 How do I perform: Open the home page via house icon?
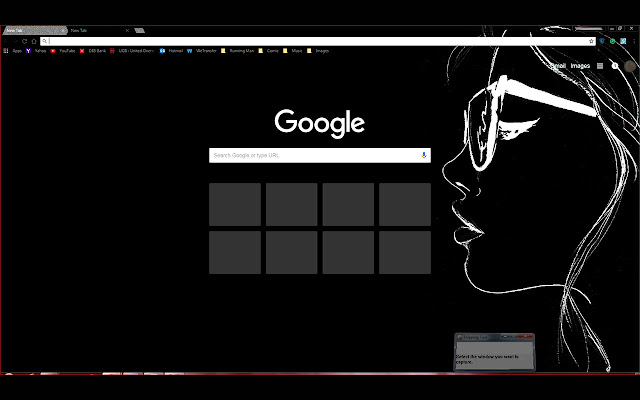click(34, 41)
